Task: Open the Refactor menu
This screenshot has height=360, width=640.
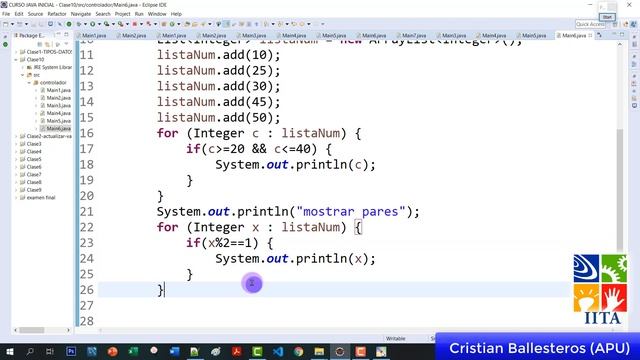Action: tap(57, 14)
